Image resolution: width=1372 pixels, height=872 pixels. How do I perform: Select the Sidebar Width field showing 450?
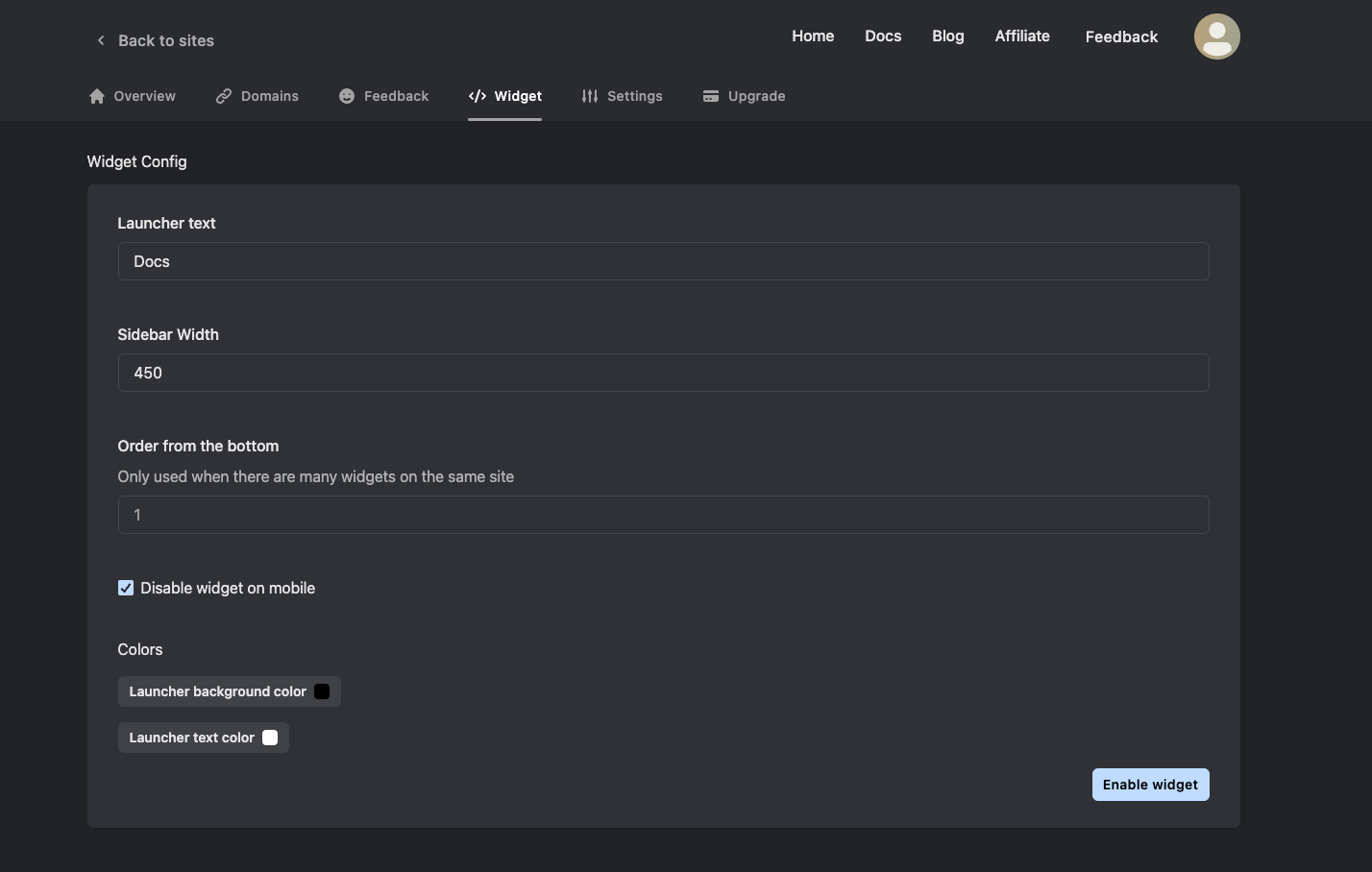click(x=663, y=373)
